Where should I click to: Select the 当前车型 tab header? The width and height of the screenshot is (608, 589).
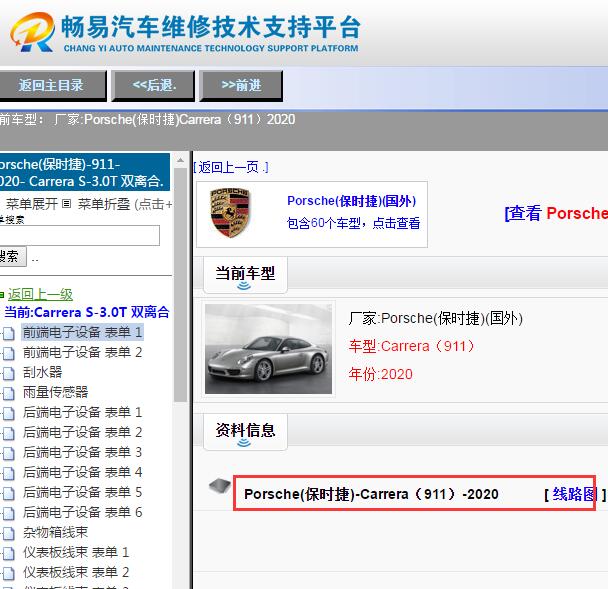click(245, 275)
